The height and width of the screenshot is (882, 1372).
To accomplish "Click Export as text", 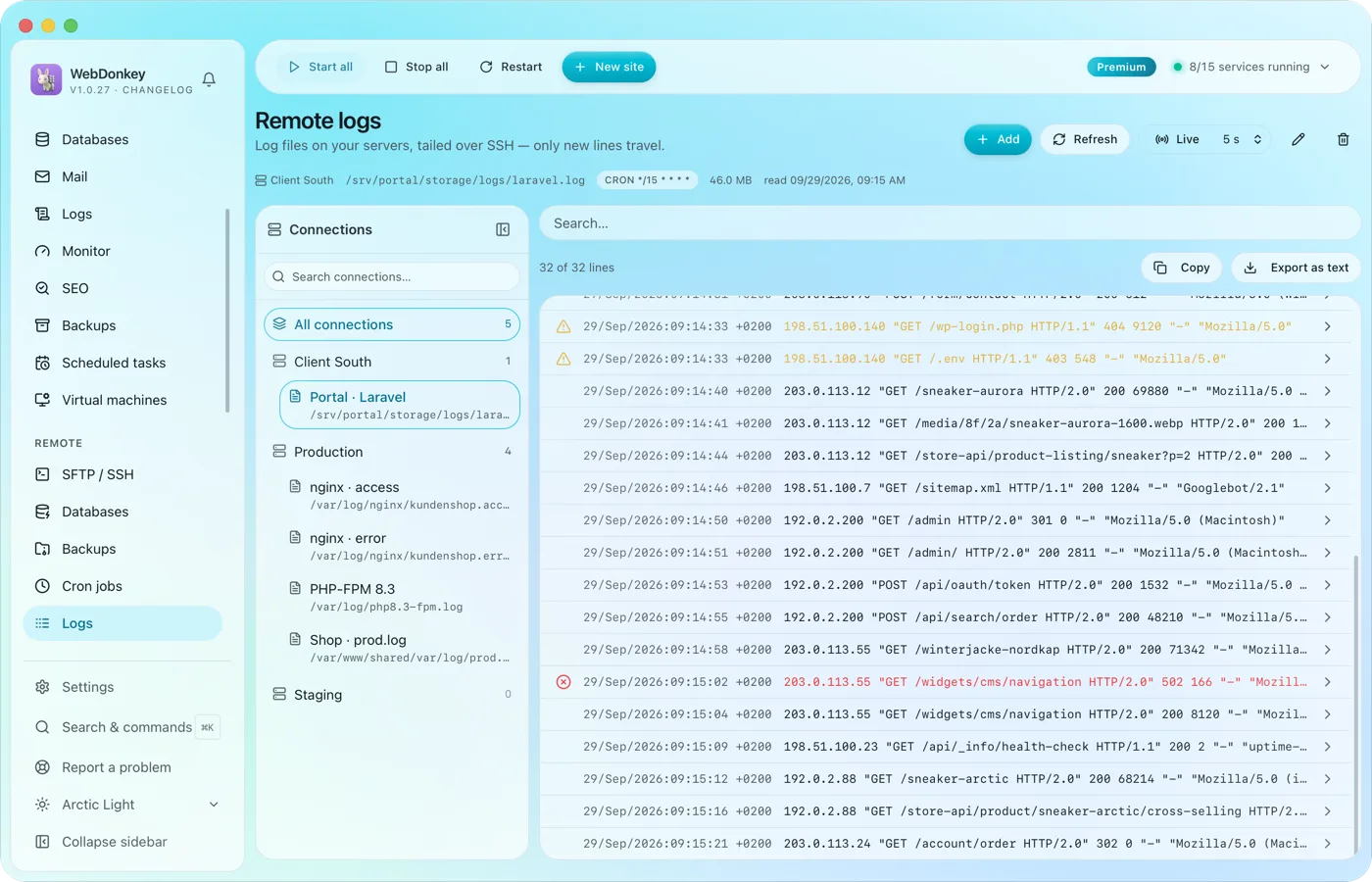I will [1297, 268].
